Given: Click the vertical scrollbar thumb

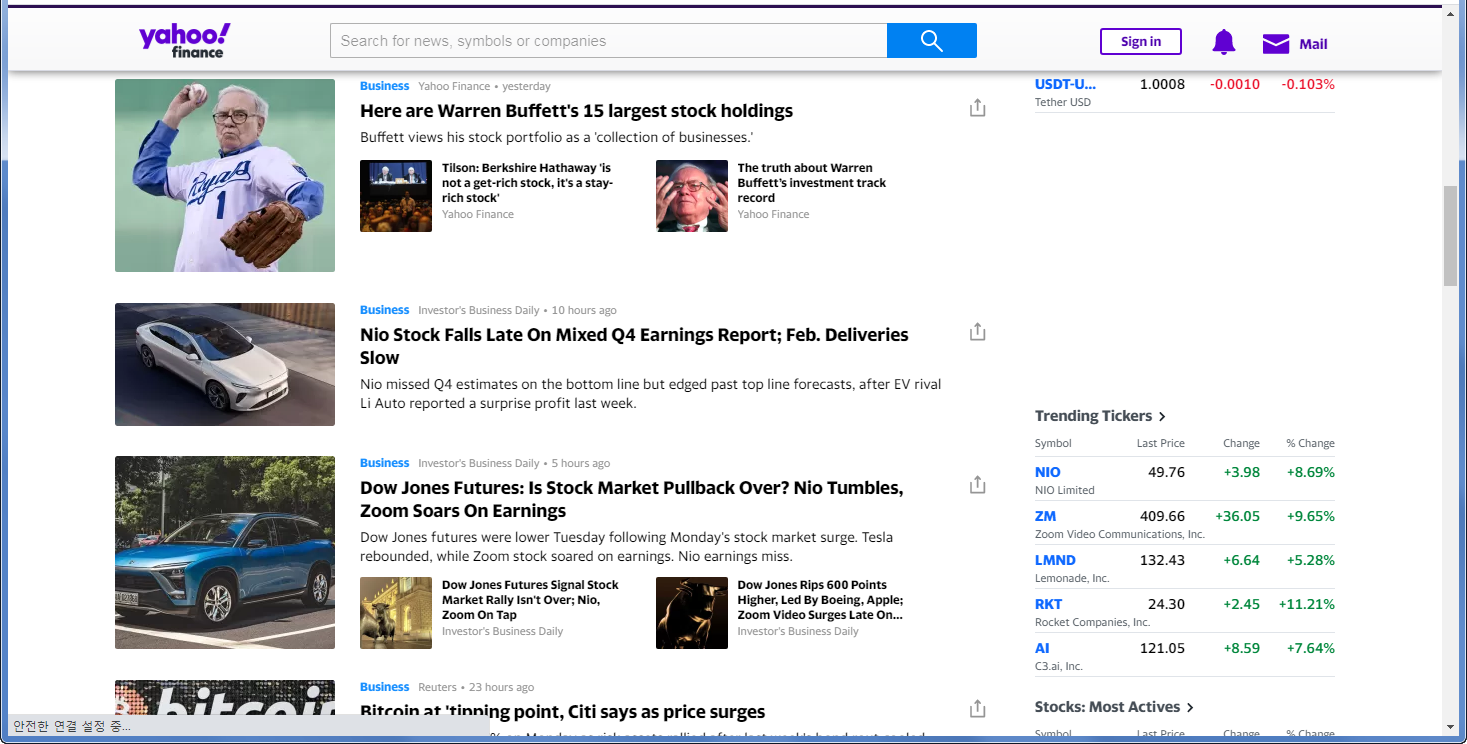Looking at the screenshot, I should point(1450,236).
